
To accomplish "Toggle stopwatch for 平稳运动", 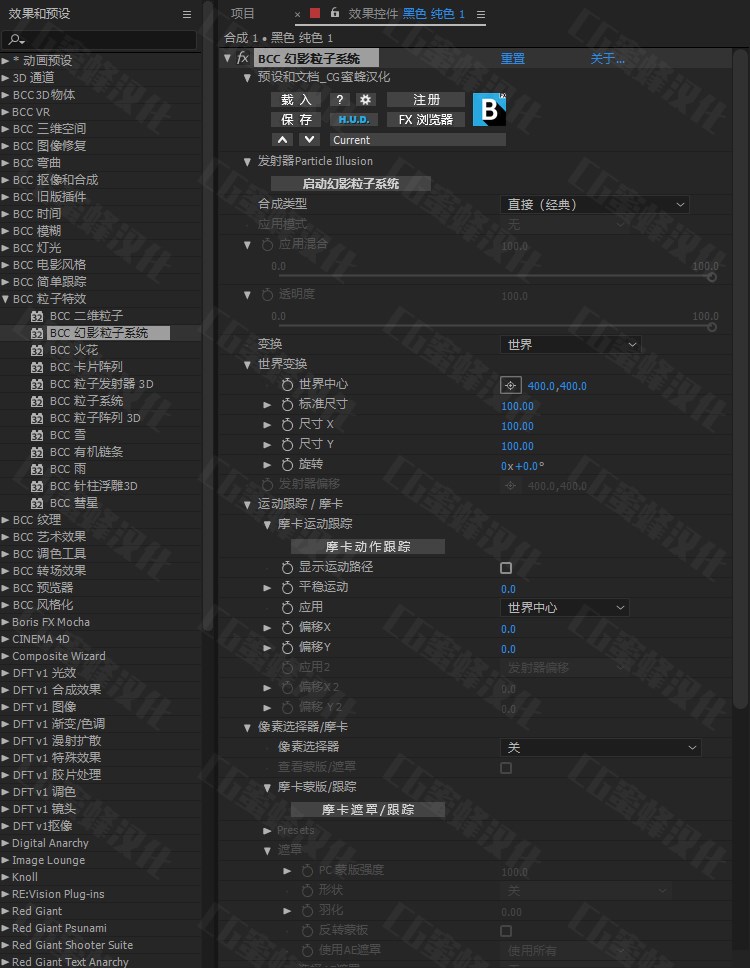I will 287,588.
